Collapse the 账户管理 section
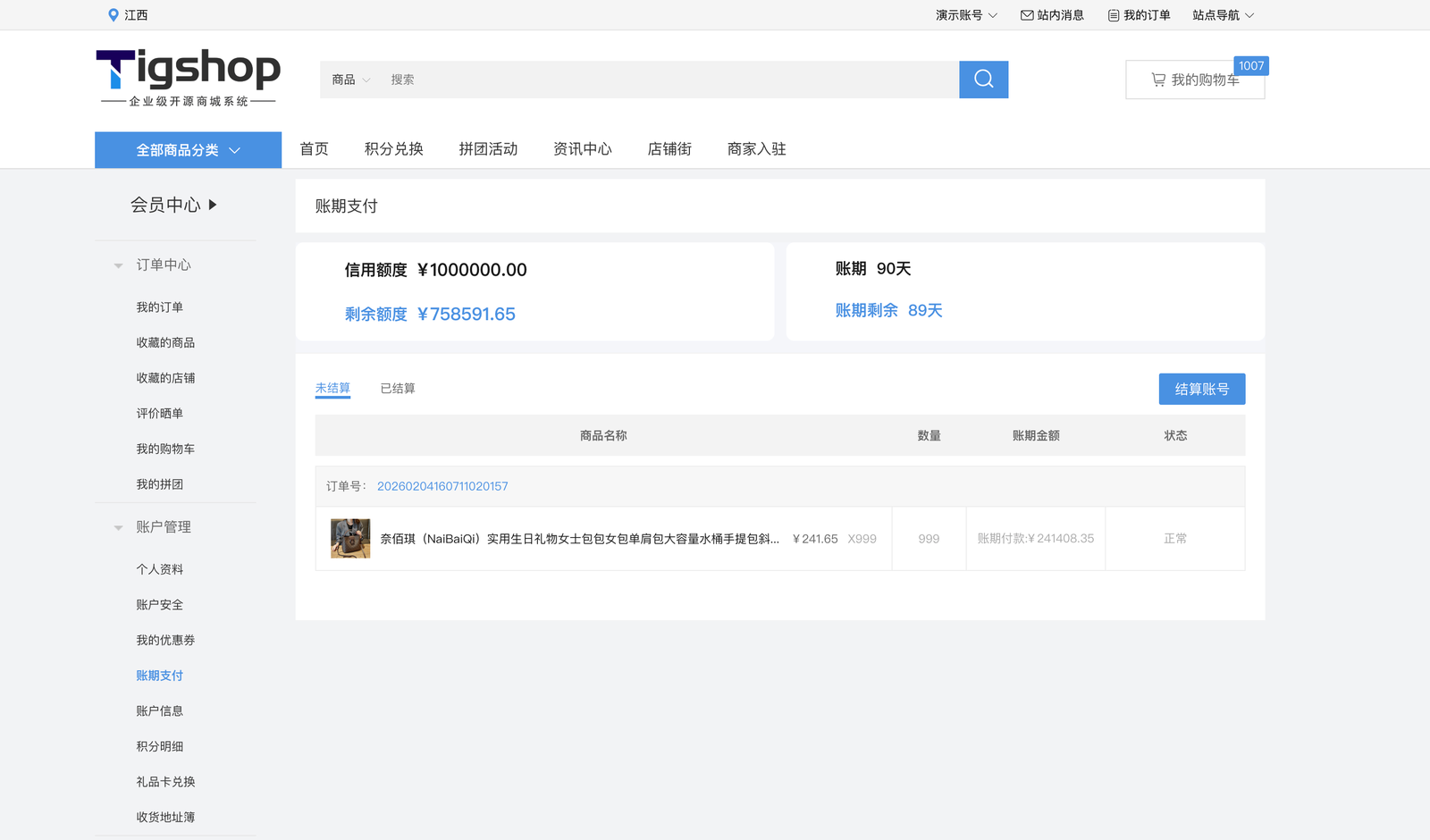Screen dimensions: 1430x840 [x=118, y=527]
